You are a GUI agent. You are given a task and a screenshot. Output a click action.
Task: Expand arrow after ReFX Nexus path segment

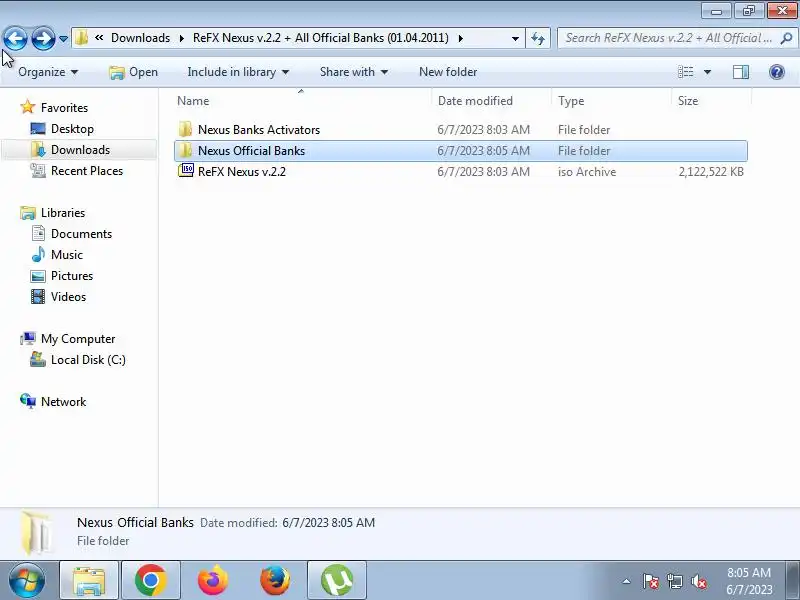pos(461,38)
